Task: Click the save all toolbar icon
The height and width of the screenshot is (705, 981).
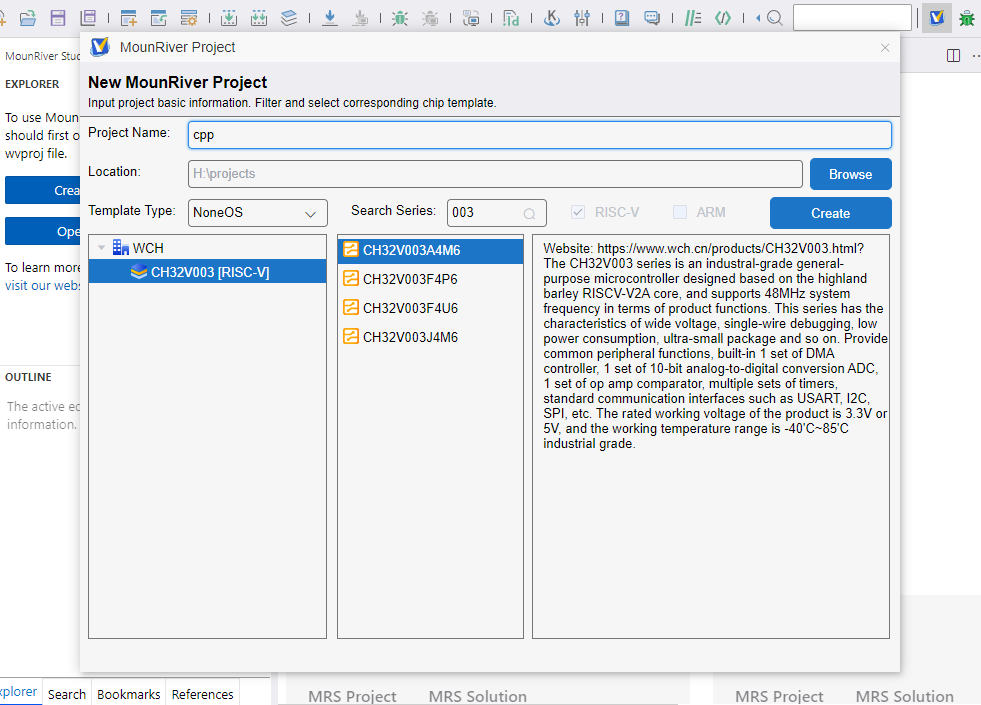Action: (88, 18)
